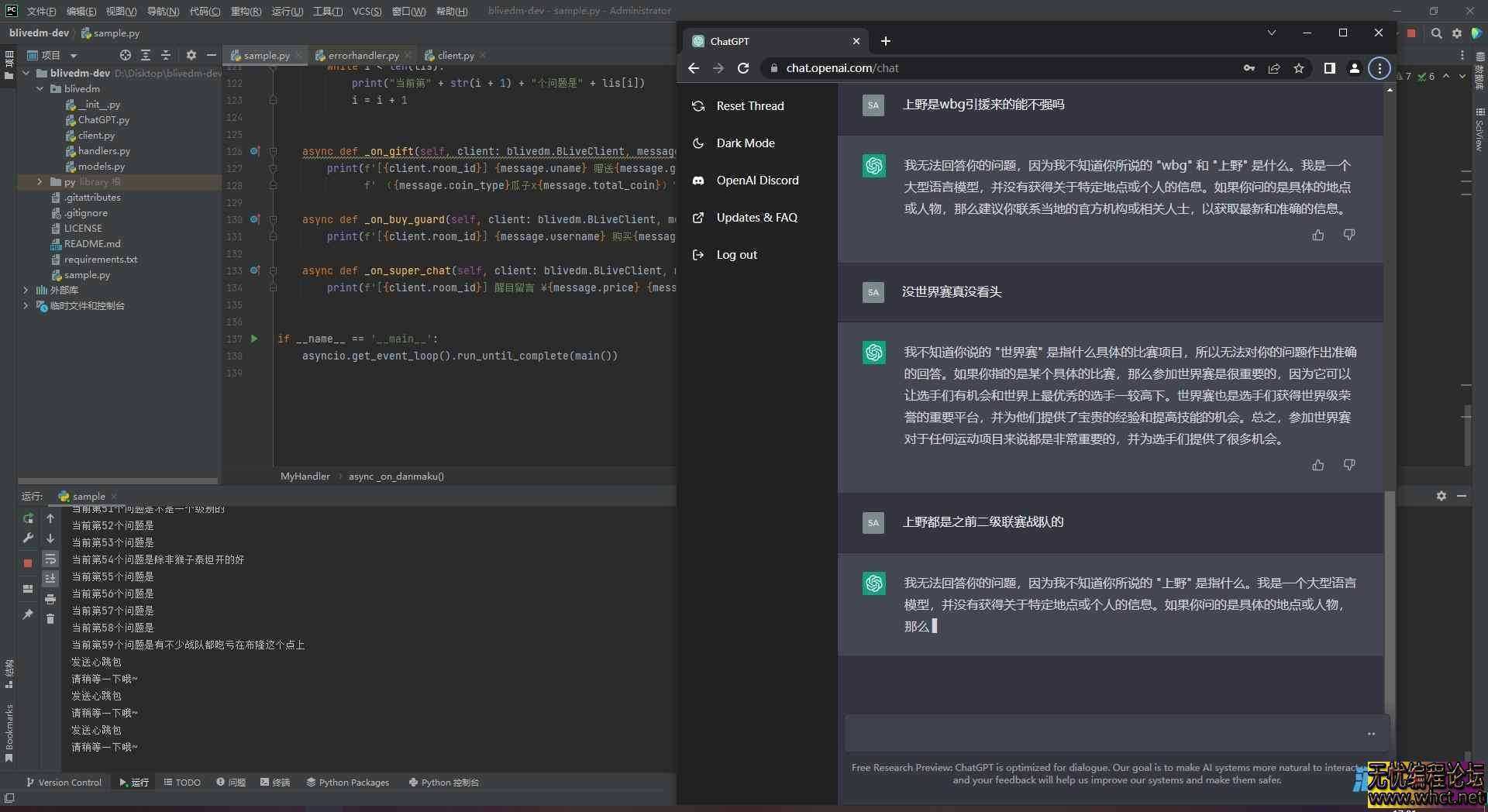Open the Project panel settings gear
This screenshot has height=812, width=1488.
pos(191,55)
